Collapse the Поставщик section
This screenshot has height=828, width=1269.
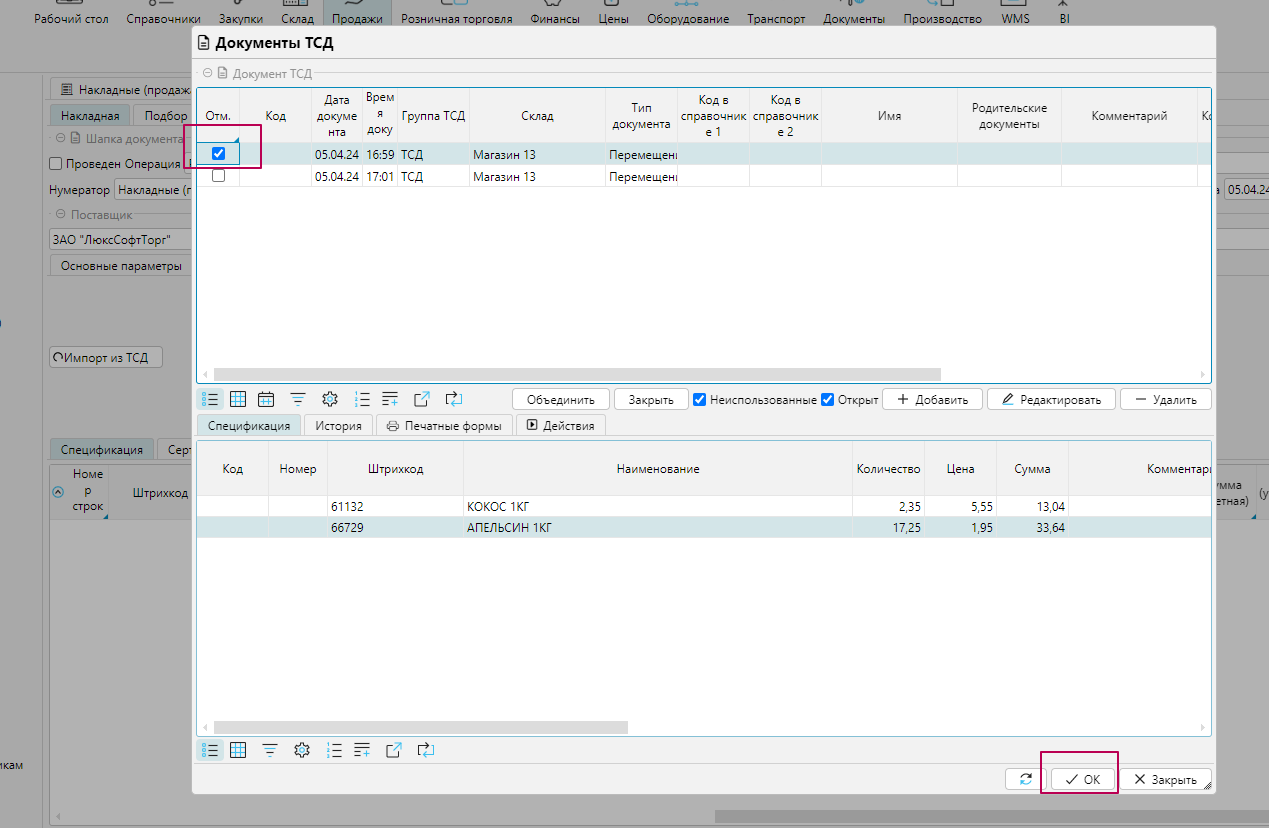[x=60, y=215]
